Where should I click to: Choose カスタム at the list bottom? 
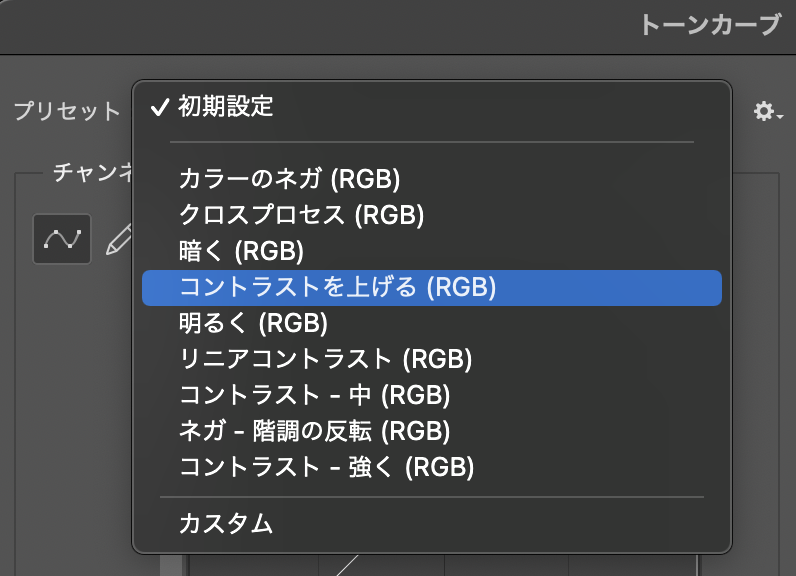[x=225, y=522]
